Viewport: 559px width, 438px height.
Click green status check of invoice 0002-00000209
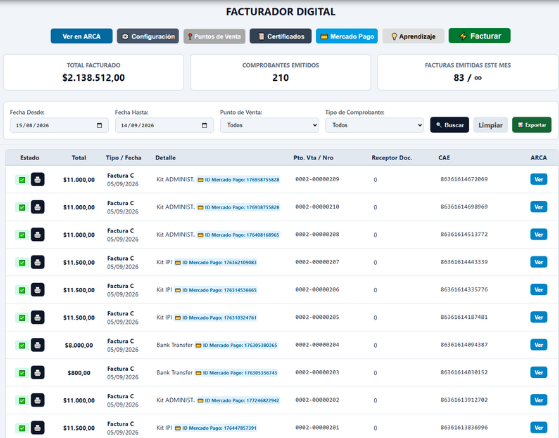pos(22,180)
